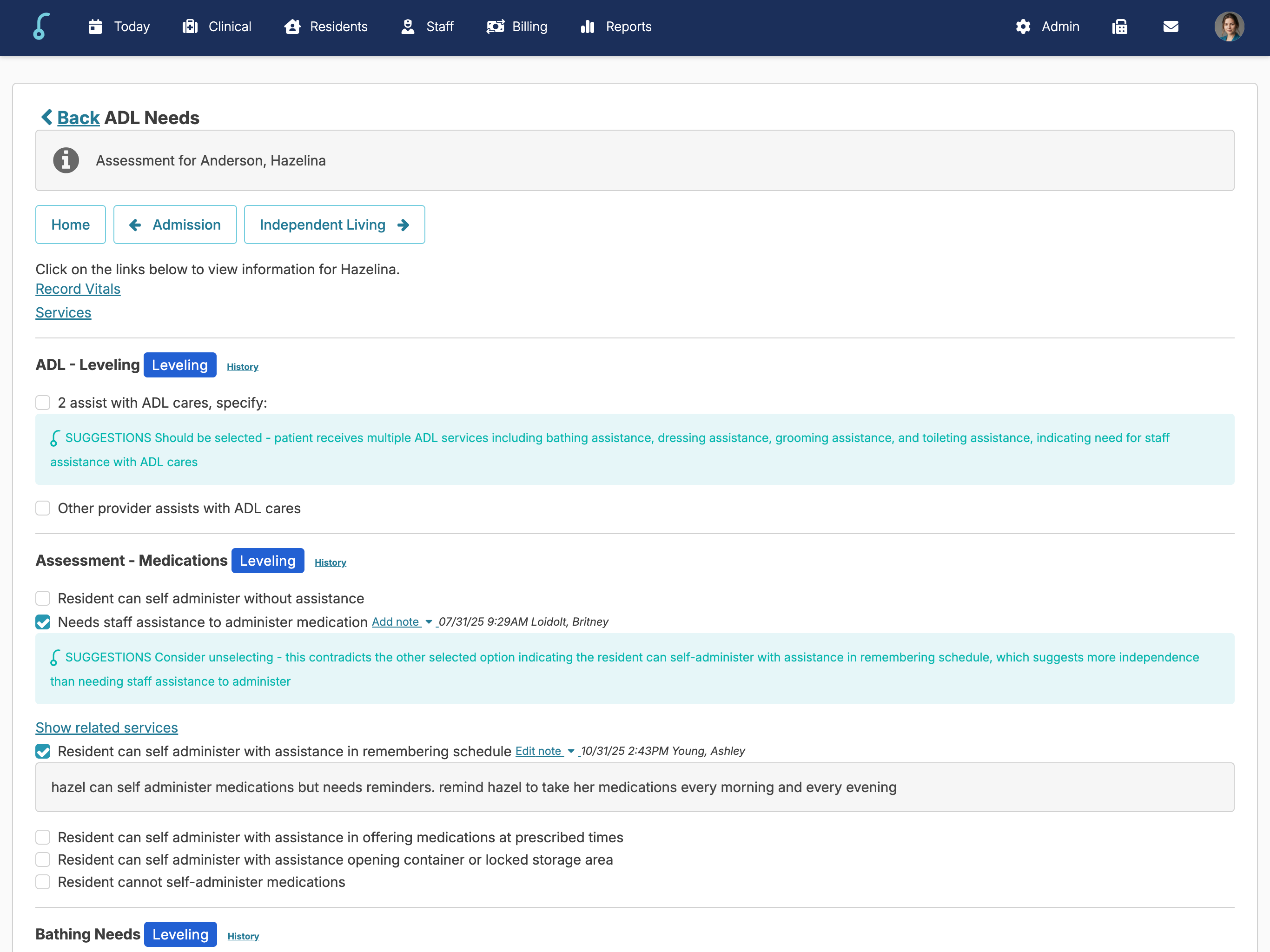Check 'Resident cannot self-administer medications'

(x=43, y=882)
